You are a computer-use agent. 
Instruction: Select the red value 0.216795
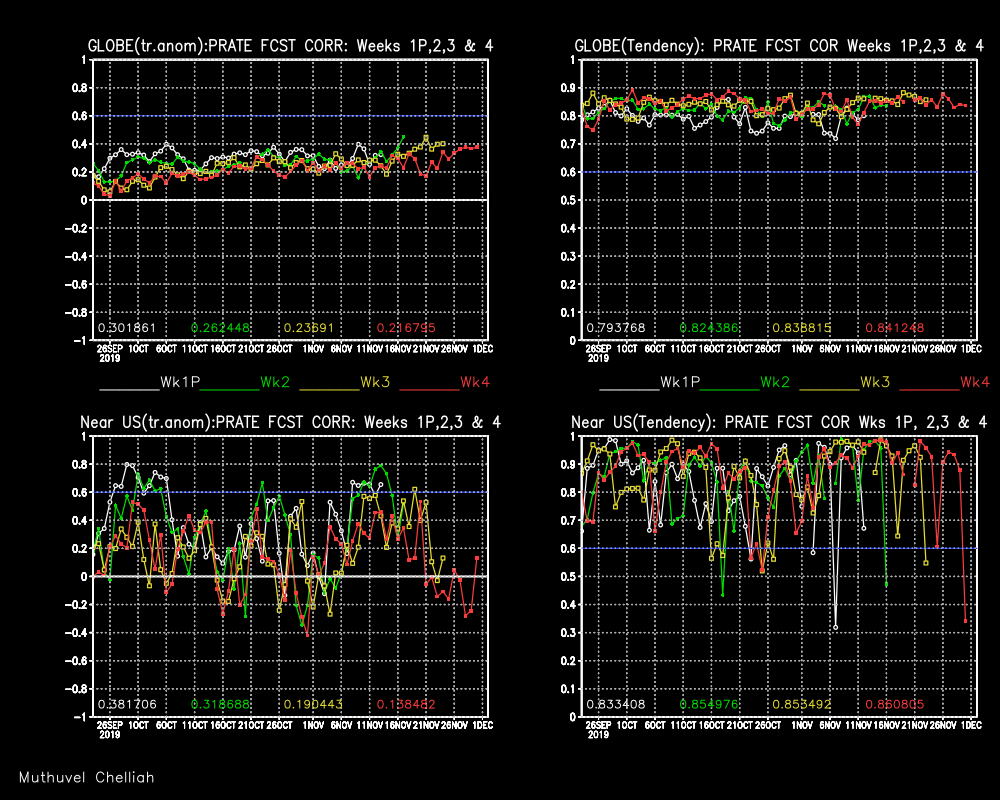[406, 328]
